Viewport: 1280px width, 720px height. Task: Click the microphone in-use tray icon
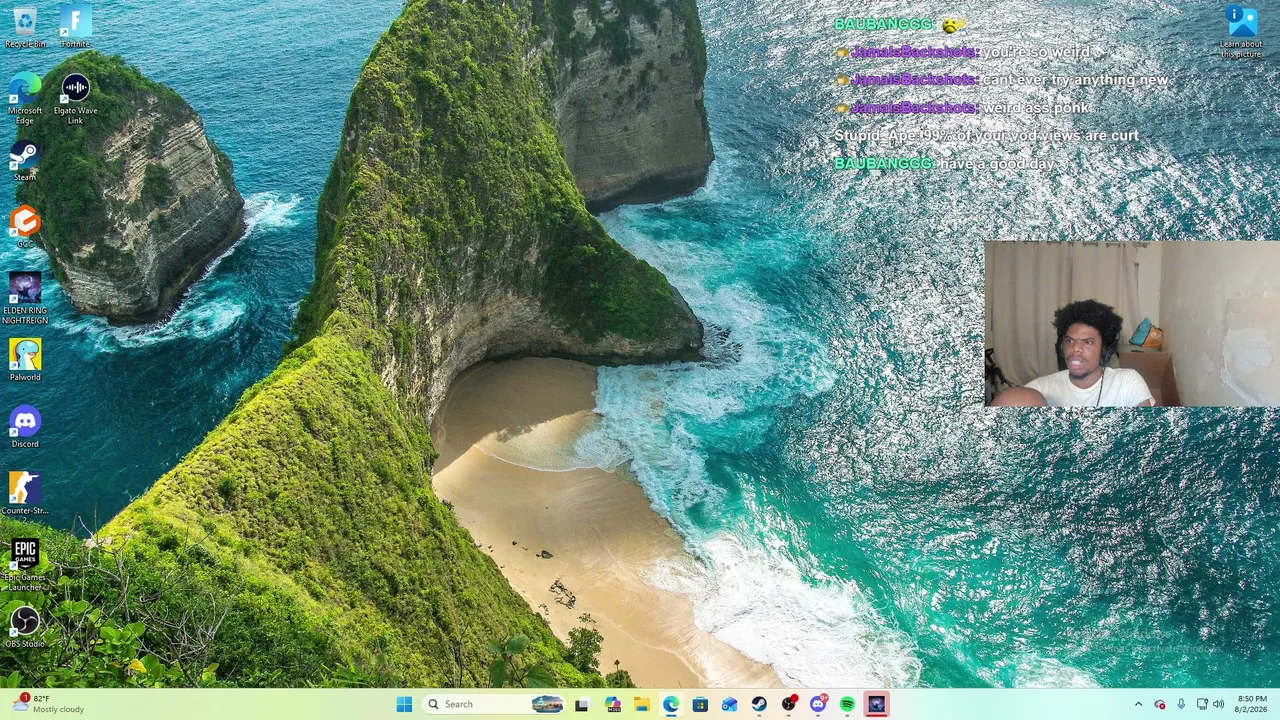point(1181,704)
